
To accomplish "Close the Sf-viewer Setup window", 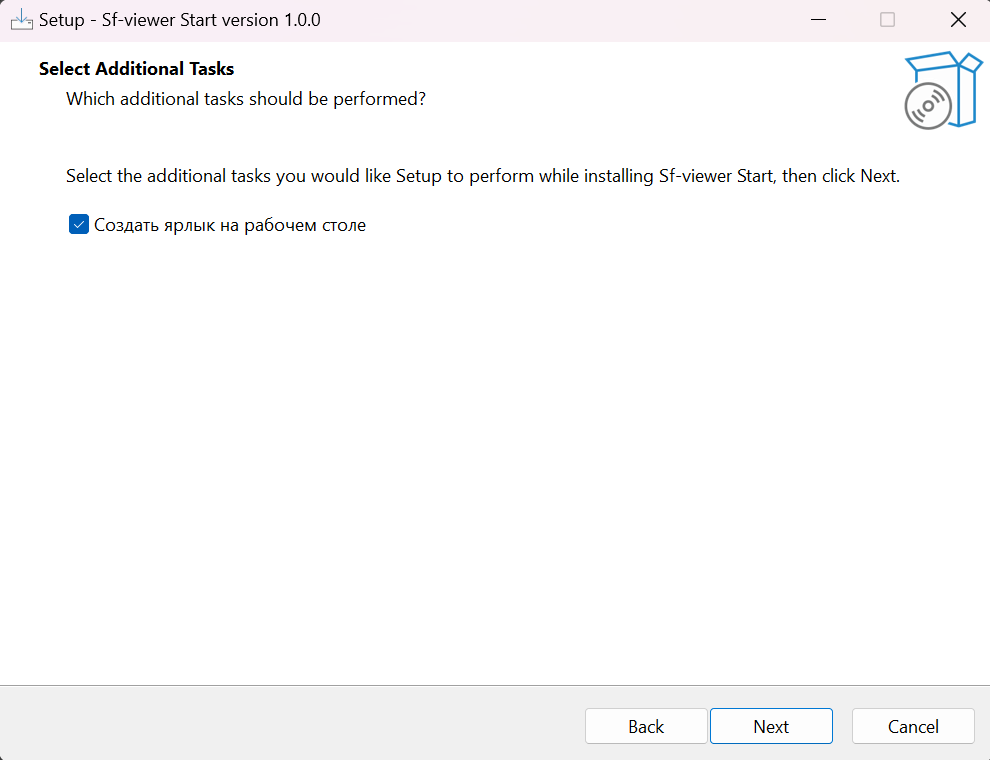I will 958,20.
